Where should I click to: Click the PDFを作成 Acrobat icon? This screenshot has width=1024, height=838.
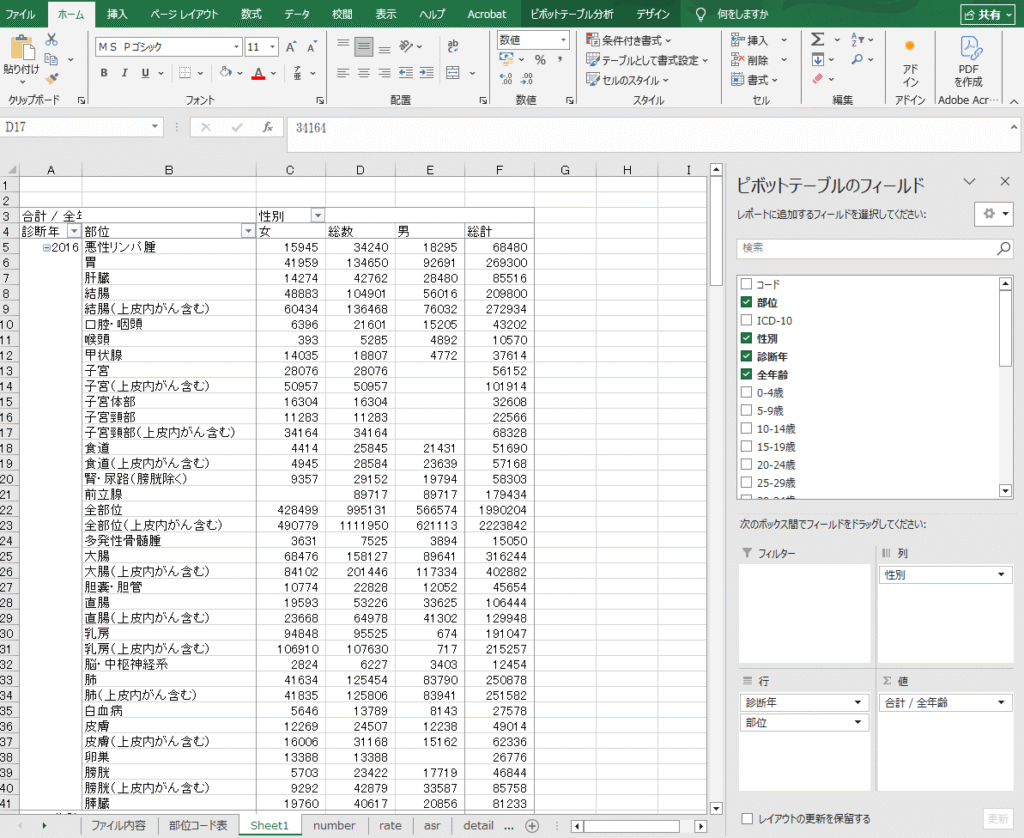[969, 60]
